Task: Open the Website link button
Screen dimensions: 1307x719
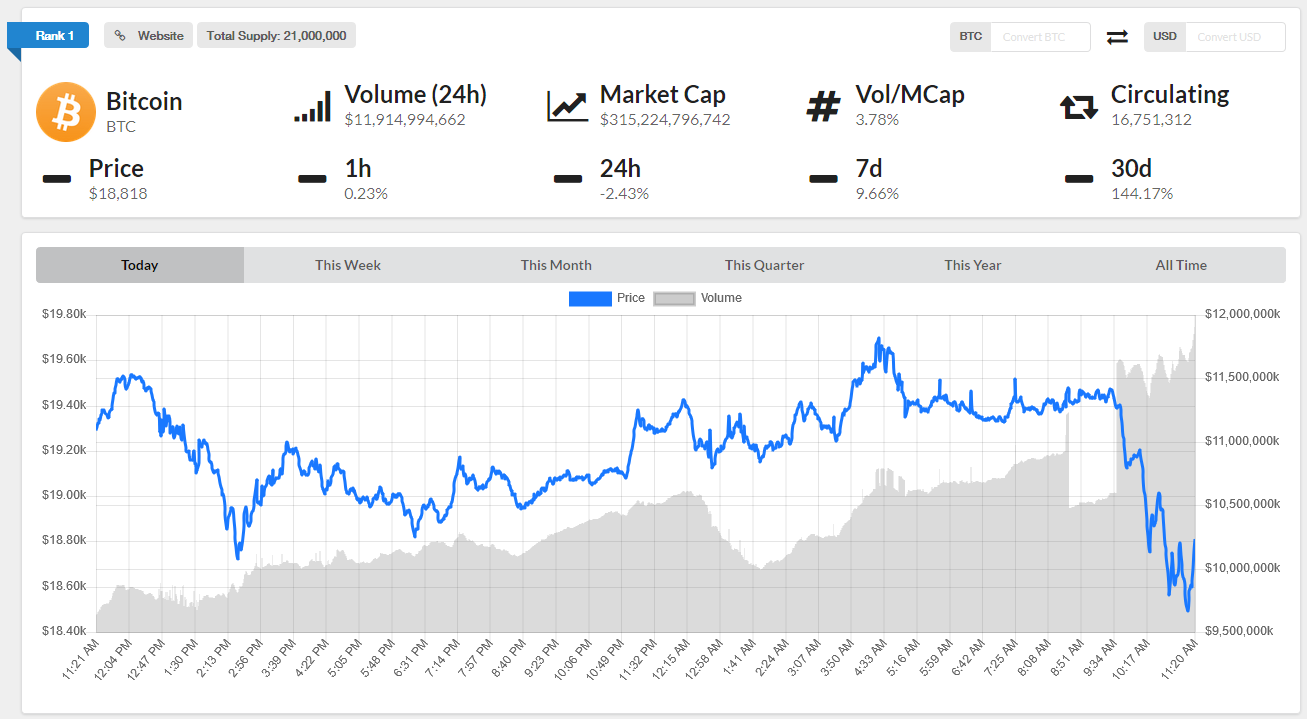Action: [x=148, y=36]
